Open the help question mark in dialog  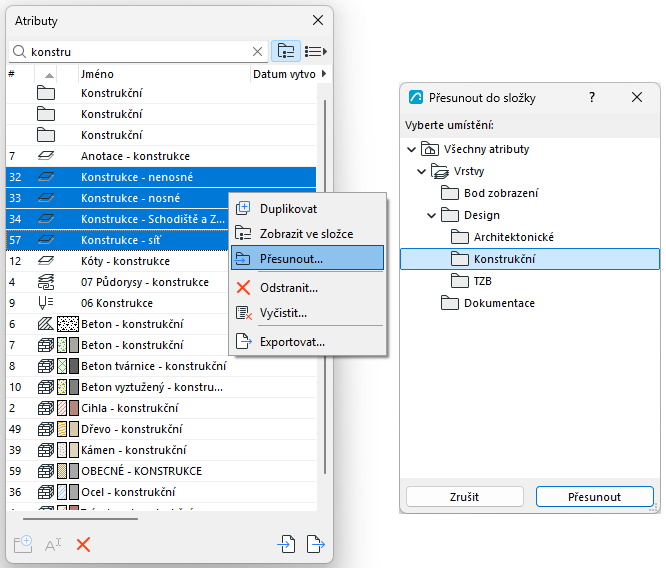coord(592,97)
